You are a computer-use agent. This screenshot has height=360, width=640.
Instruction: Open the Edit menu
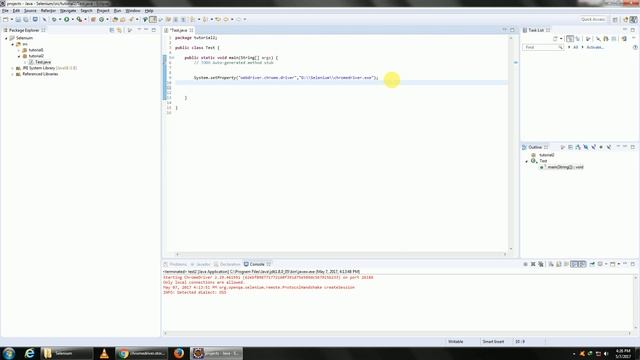click(16, 11)
